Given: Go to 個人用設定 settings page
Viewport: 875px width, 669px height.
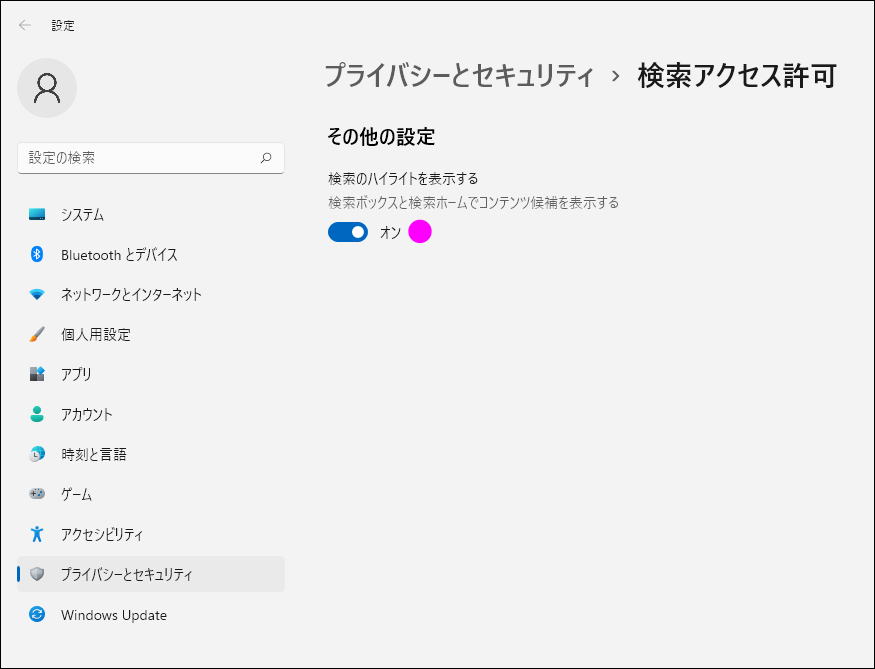Looking at the screenshot, I should coord(96,335).
